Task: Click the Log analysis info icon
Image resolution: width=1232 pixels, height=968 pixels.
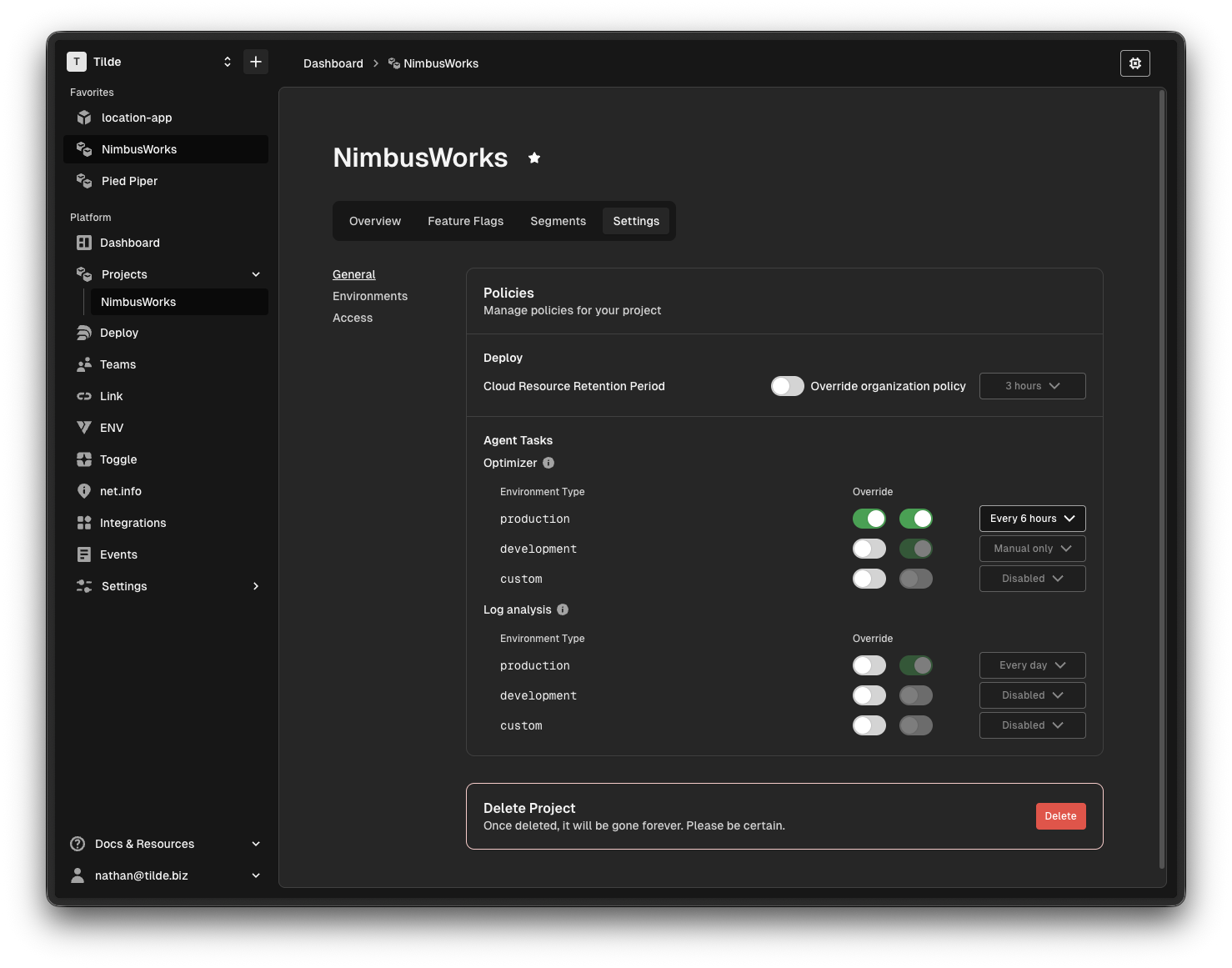Action: coord(563,609)
